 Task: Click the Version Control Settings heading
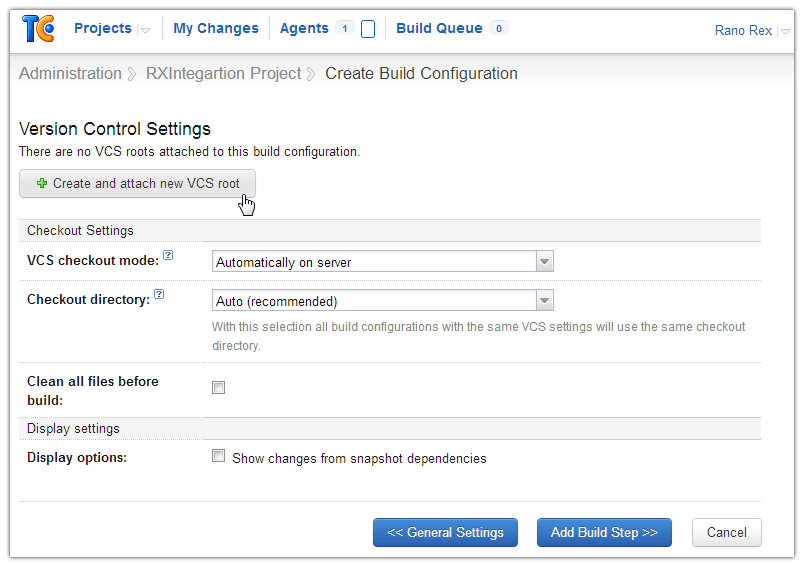(115, 129)
